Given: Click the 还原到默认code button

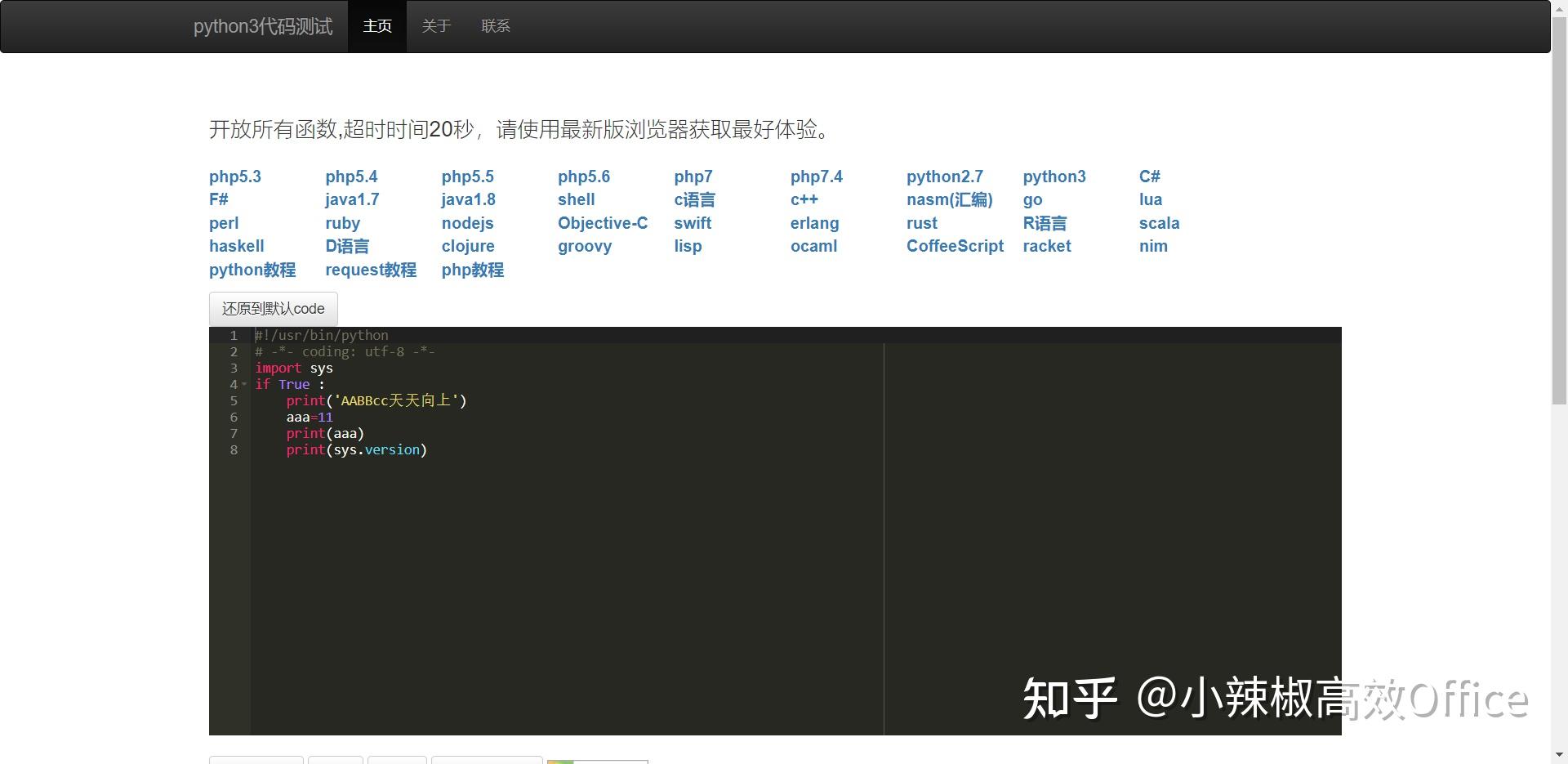Looking at the screenshot, I should [272, 309].
